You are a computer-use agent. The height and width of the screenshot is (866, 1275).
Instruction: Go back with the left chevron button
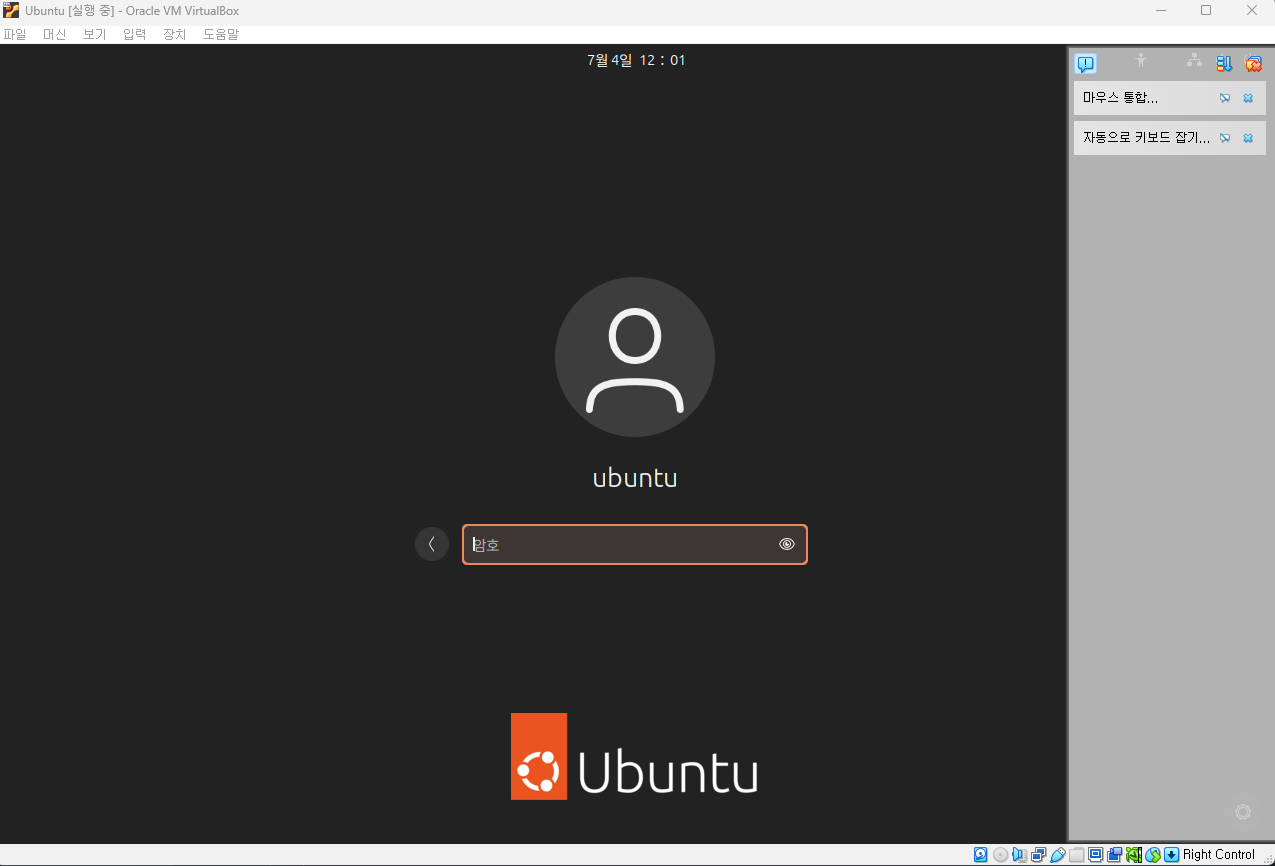432,544
